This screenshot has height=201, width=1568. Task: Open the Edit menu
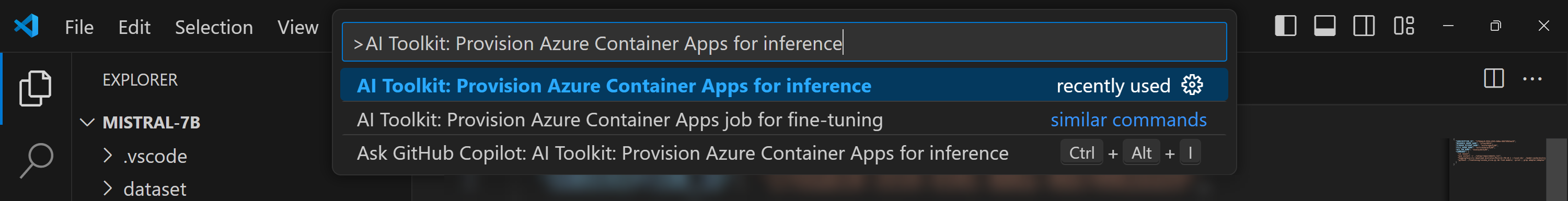click(x=134, y=27)
